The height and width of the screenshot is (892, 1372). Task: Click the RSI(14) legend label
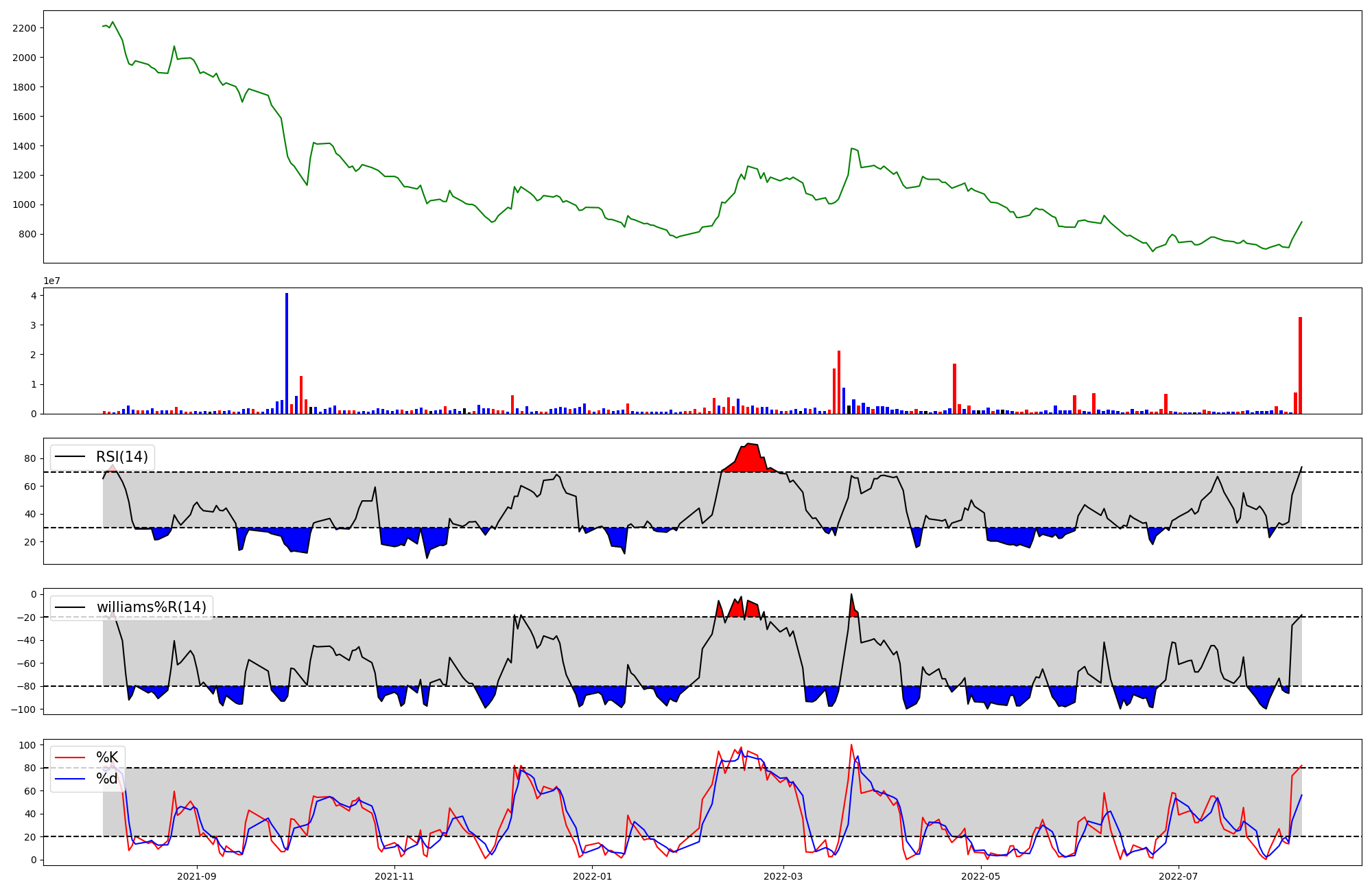tap(122, 457)
